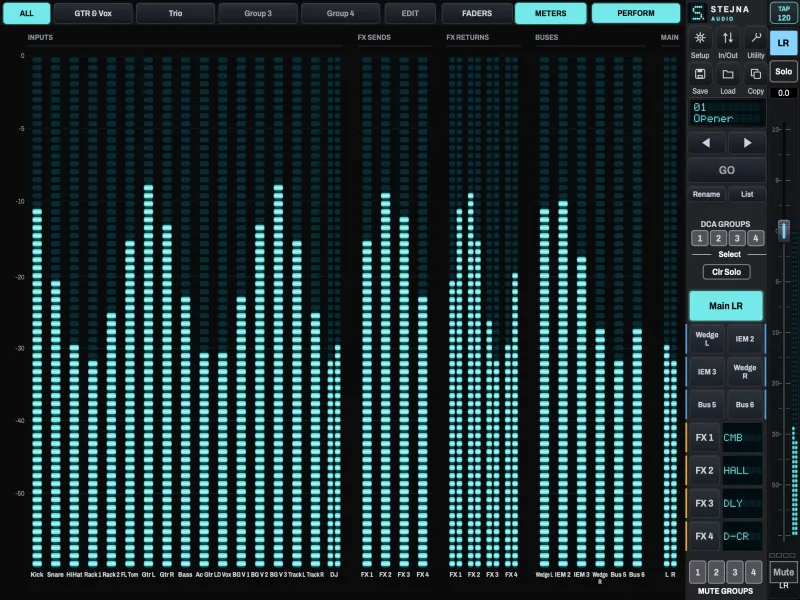This screenshot has height=600, width=800.
Task: Tap the TAP 120 tempo button
Action: tap(784, 13)
